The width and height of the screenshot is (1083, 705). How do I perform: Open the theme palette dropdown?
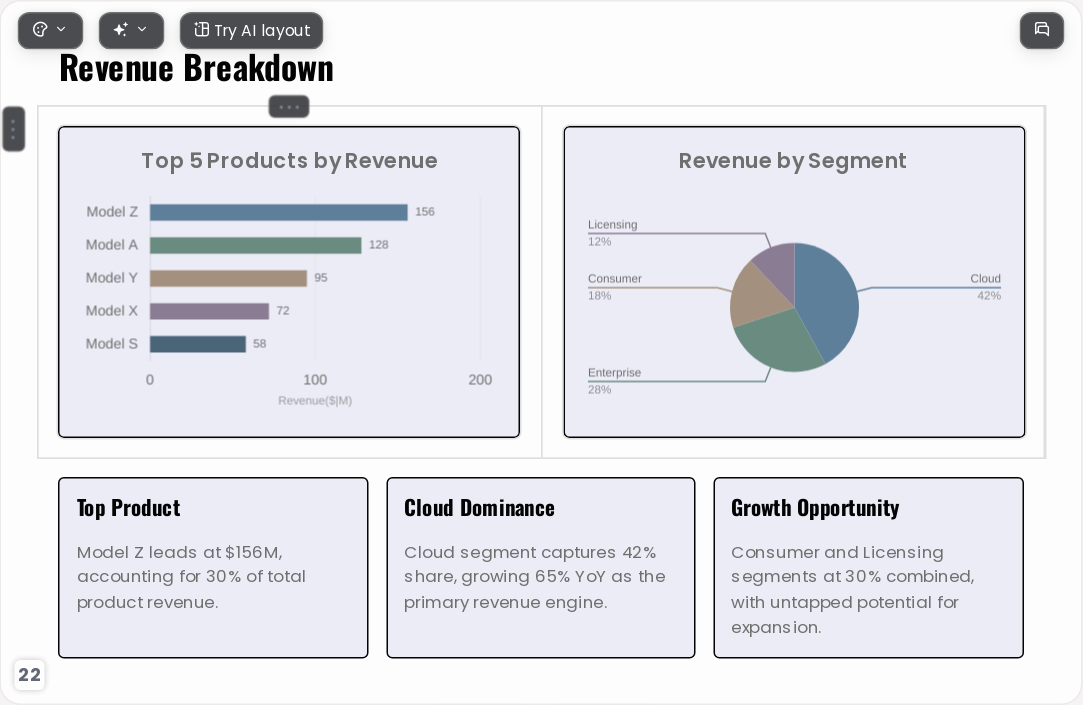click(50, 30)
